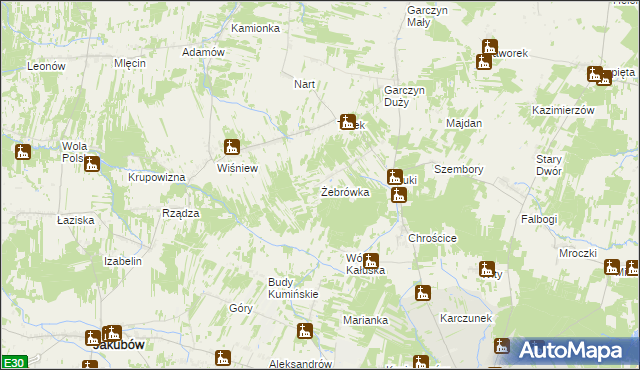Click the Adamów village label

pyautogui.click(x=203, y=52)
